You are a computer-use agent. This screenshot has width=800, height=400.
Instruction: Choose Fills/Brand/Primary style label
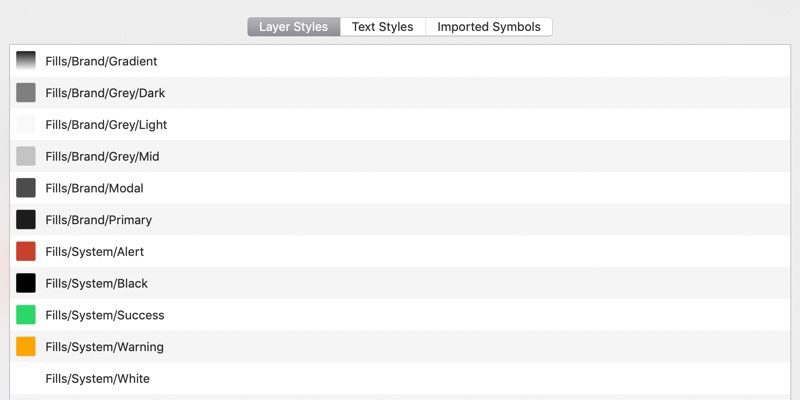point(98,220)
